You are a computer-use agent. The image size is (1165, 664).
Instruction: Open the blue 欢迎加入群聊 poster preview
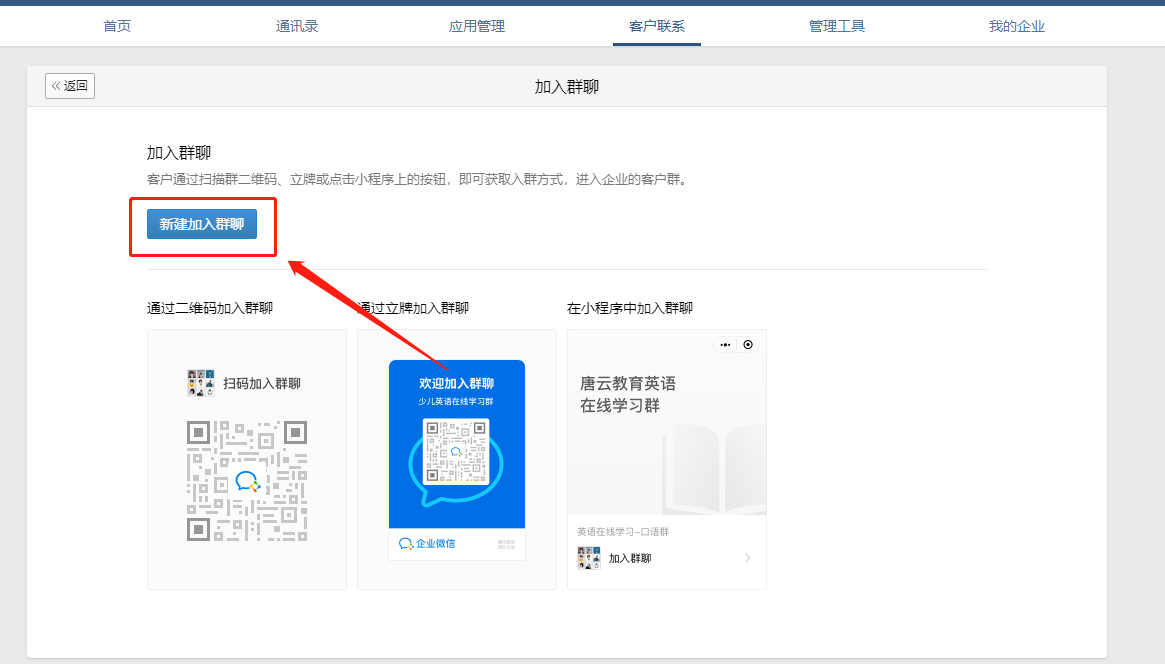457,460
